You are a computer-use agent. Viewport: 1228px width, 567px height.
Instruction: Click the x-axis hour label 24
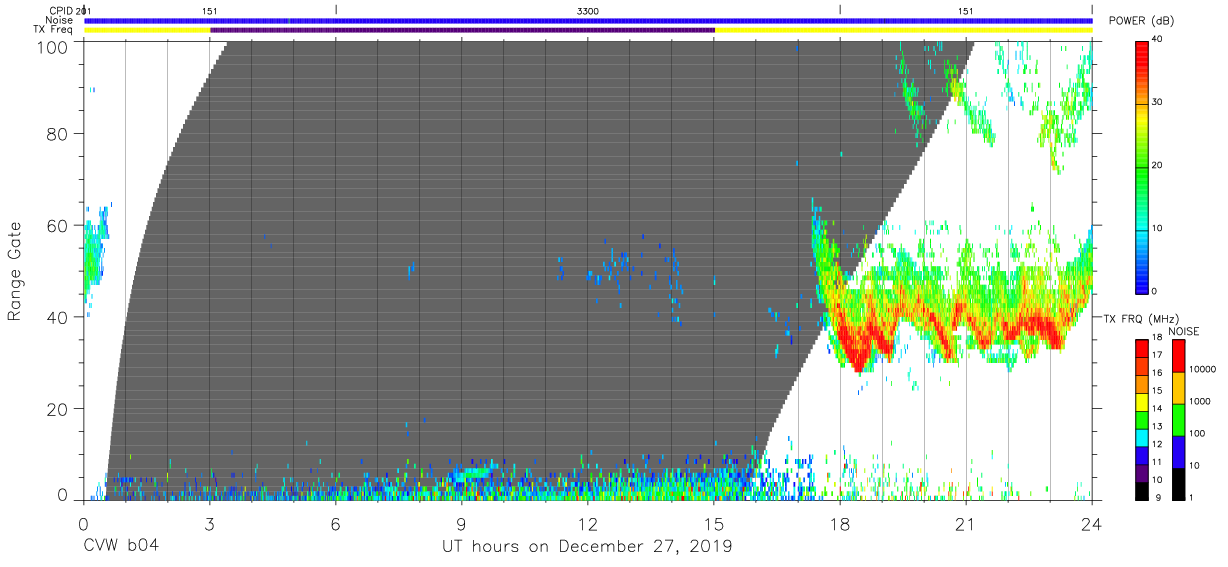coord(1092,523)
